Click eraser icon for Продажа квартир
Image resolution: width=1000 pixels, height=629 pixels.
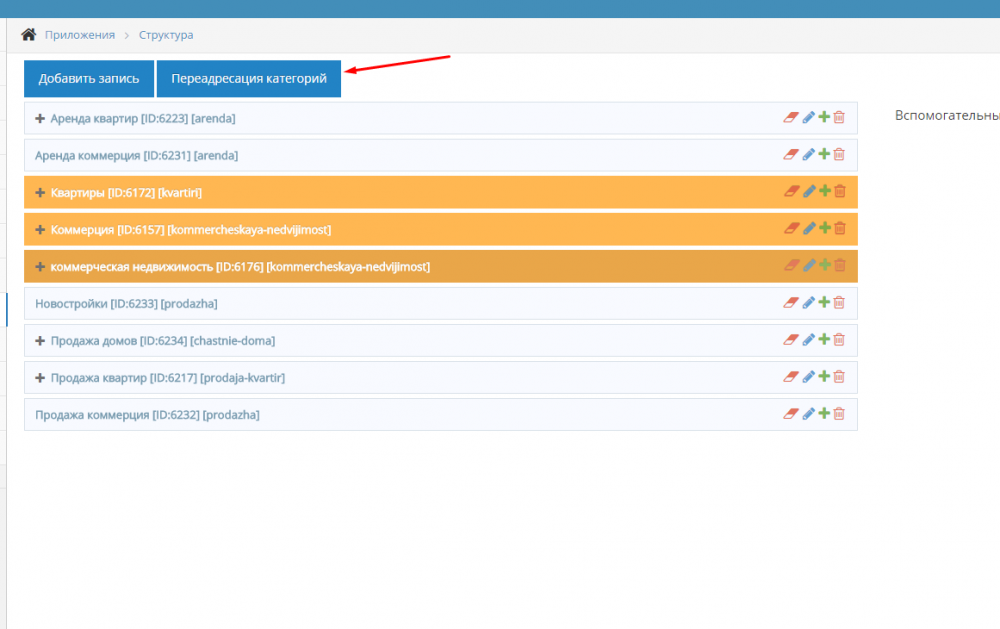(x=791, y=376)
